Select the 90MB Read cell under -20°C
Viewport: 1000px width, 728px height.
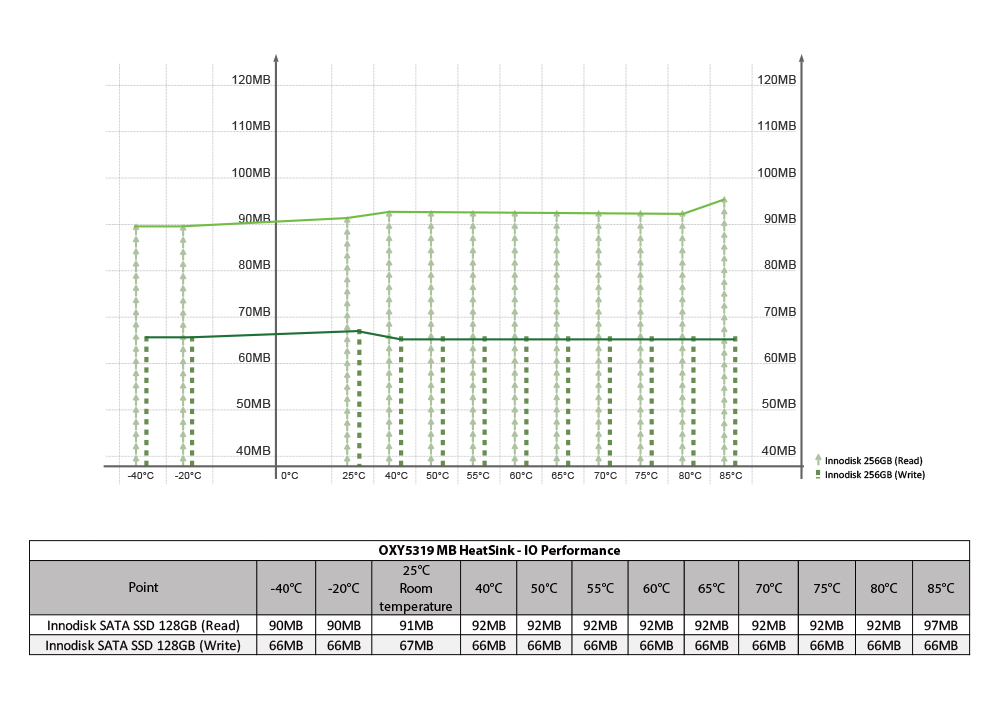(x=343, y=625)
